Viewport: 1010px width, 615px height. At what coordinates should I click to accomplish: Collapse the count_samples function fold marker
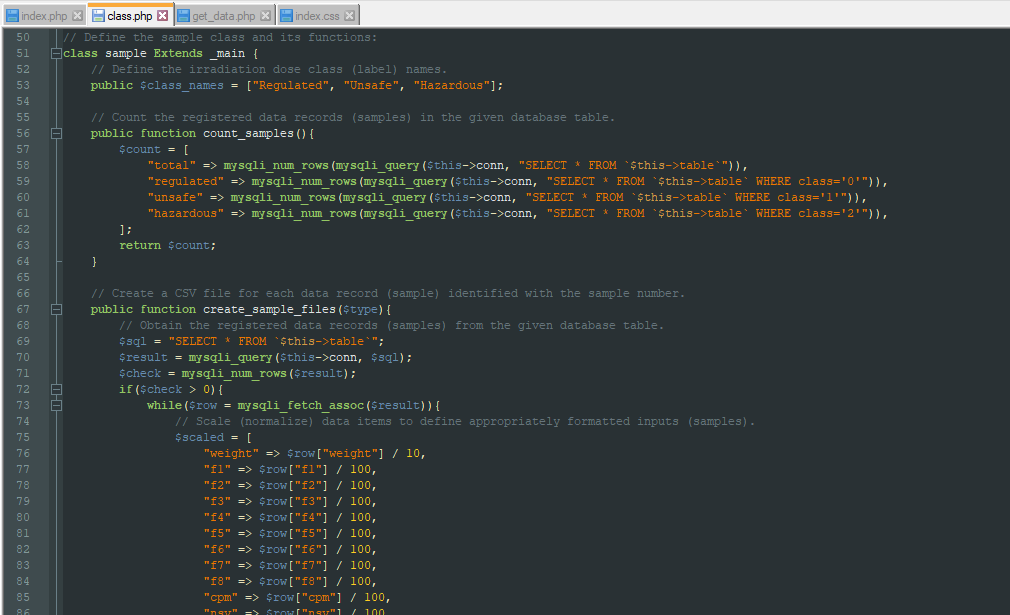tap(56, 132)
